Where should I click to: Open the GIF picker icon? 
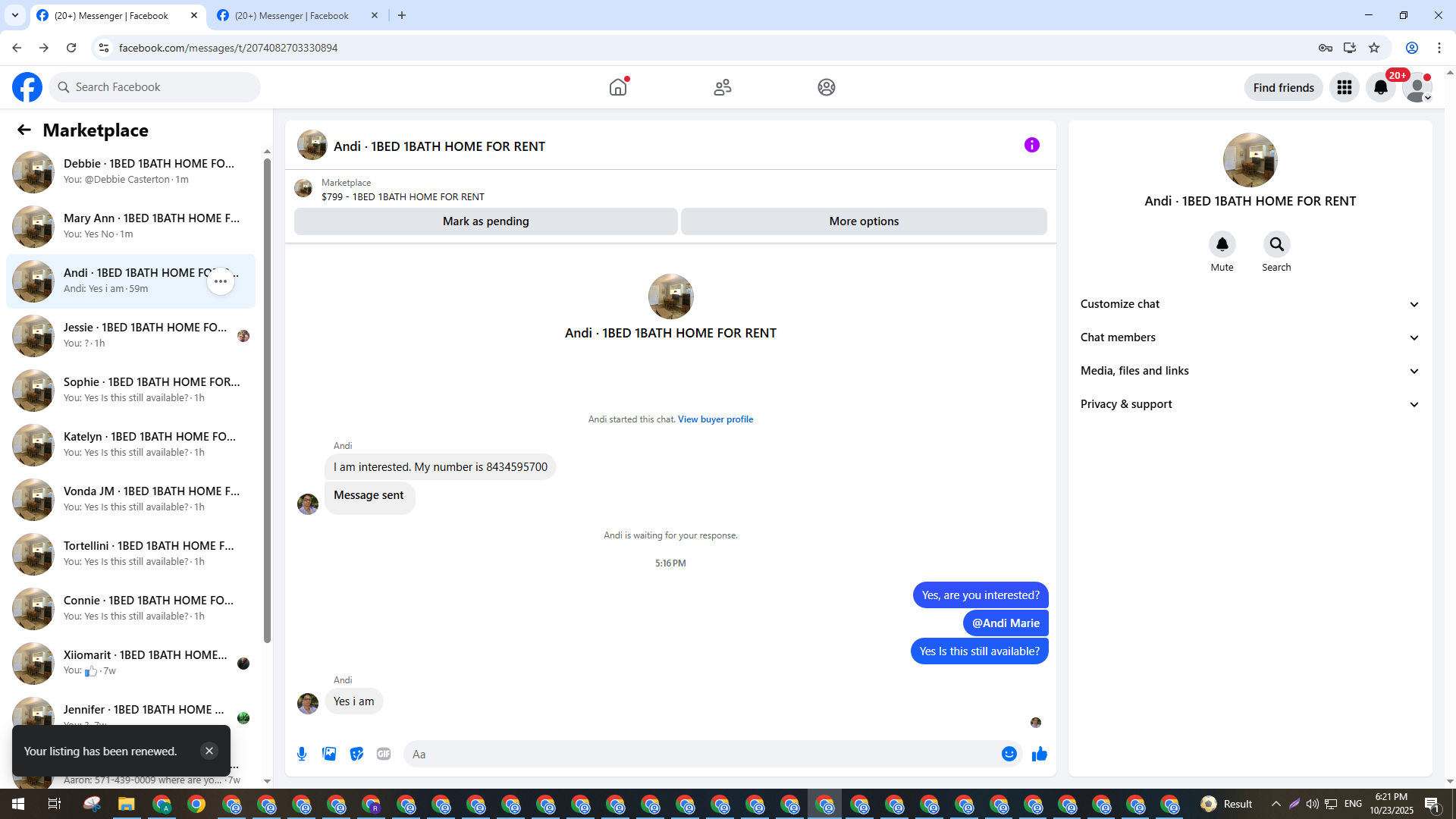384,754
